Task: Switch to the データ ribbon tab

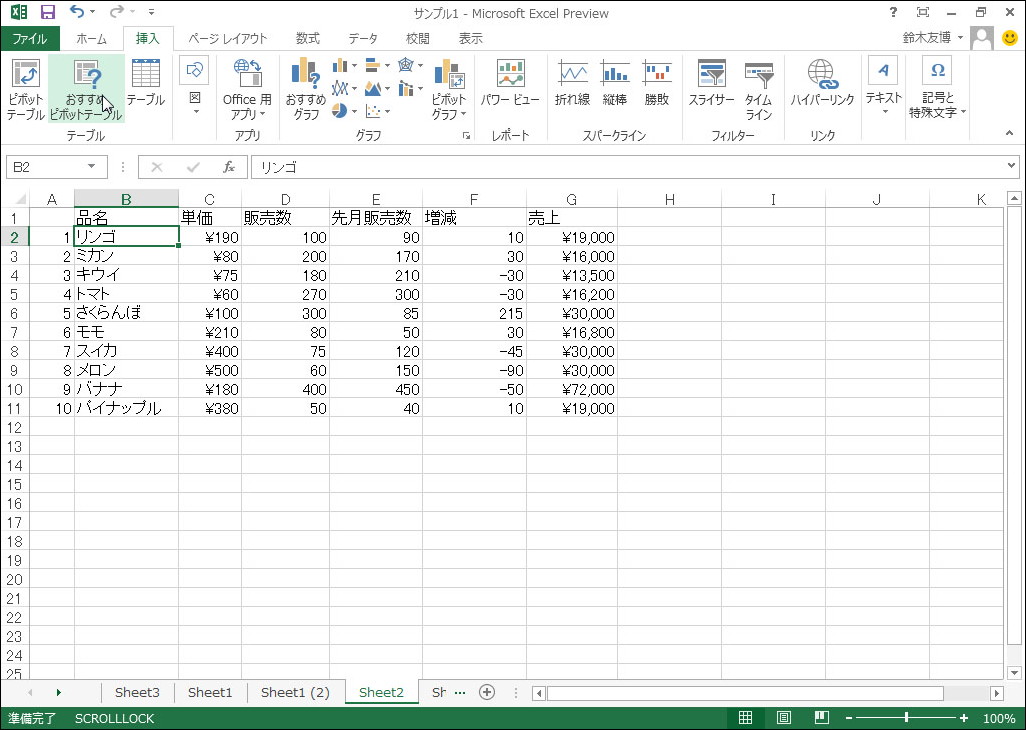Action: point(363,38)
